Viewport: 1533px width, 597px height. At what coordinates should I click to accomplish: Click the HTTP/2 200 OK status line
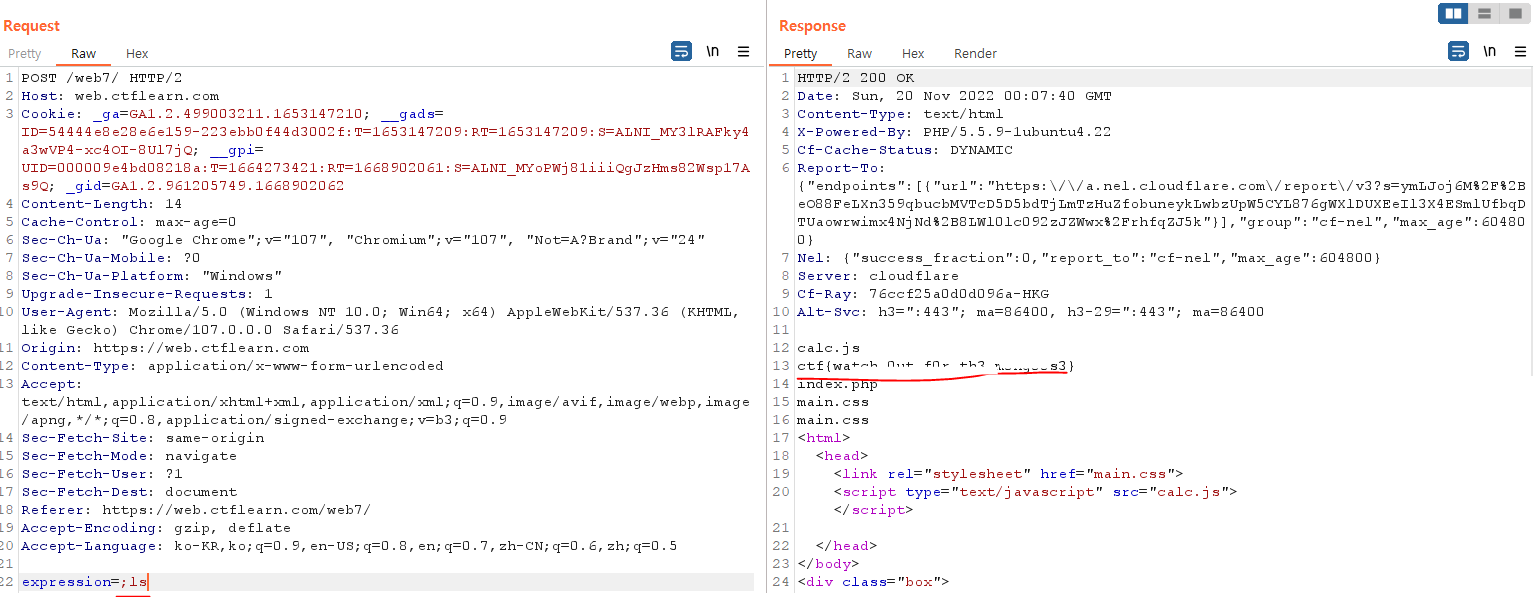(x=855, y=78)
